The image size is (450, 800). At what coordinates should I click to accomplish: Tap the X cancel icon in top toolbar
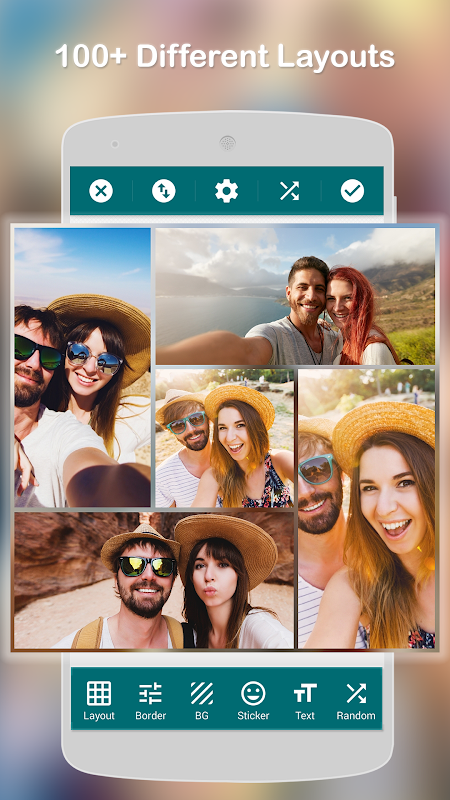tap(101, 191)
